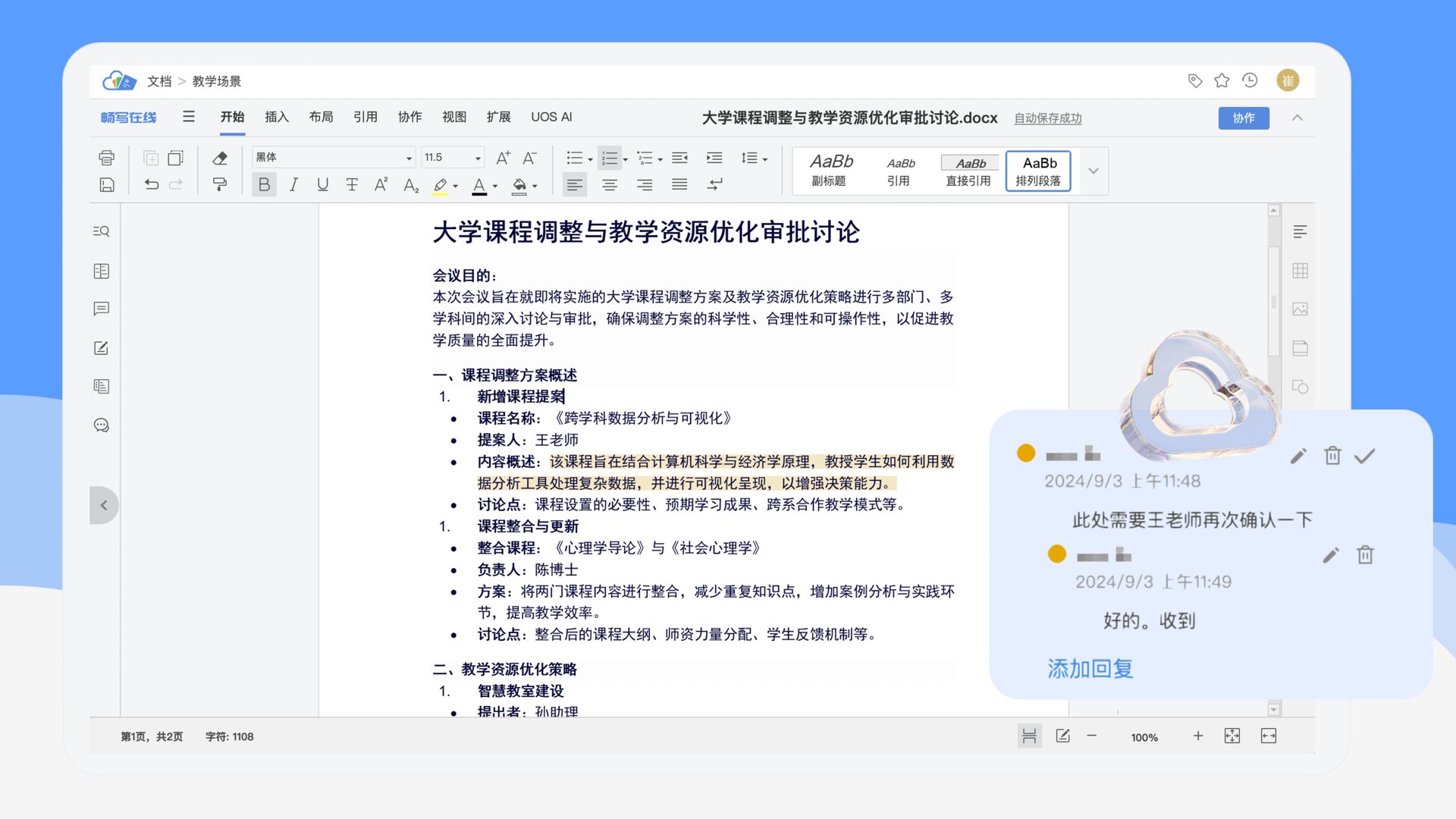Expand numbered list style options
The height and width of the screenshot is (819, 1456).
point(625,159)
